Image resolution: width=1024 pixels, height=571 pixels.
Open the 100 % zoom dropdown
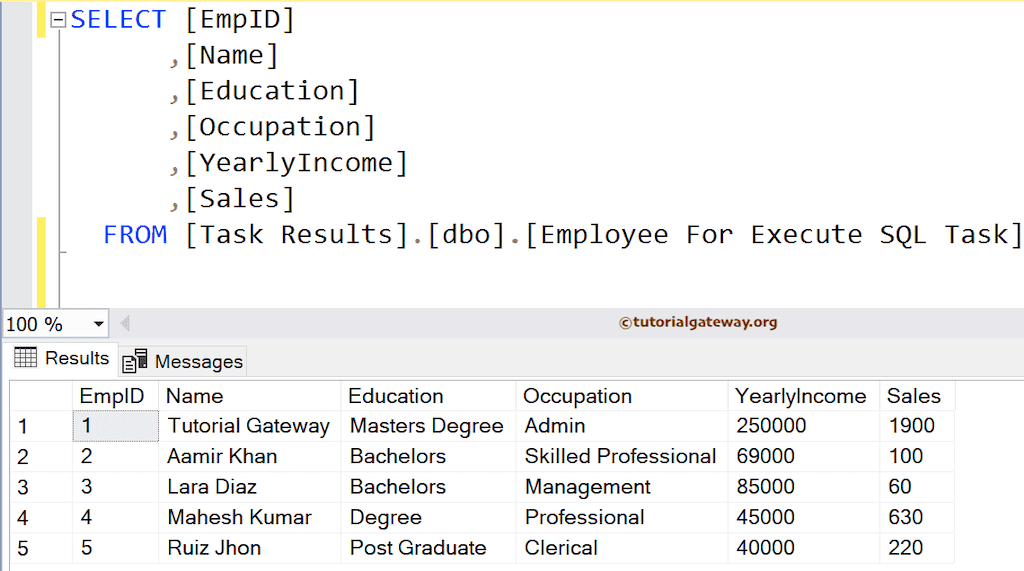98,324
